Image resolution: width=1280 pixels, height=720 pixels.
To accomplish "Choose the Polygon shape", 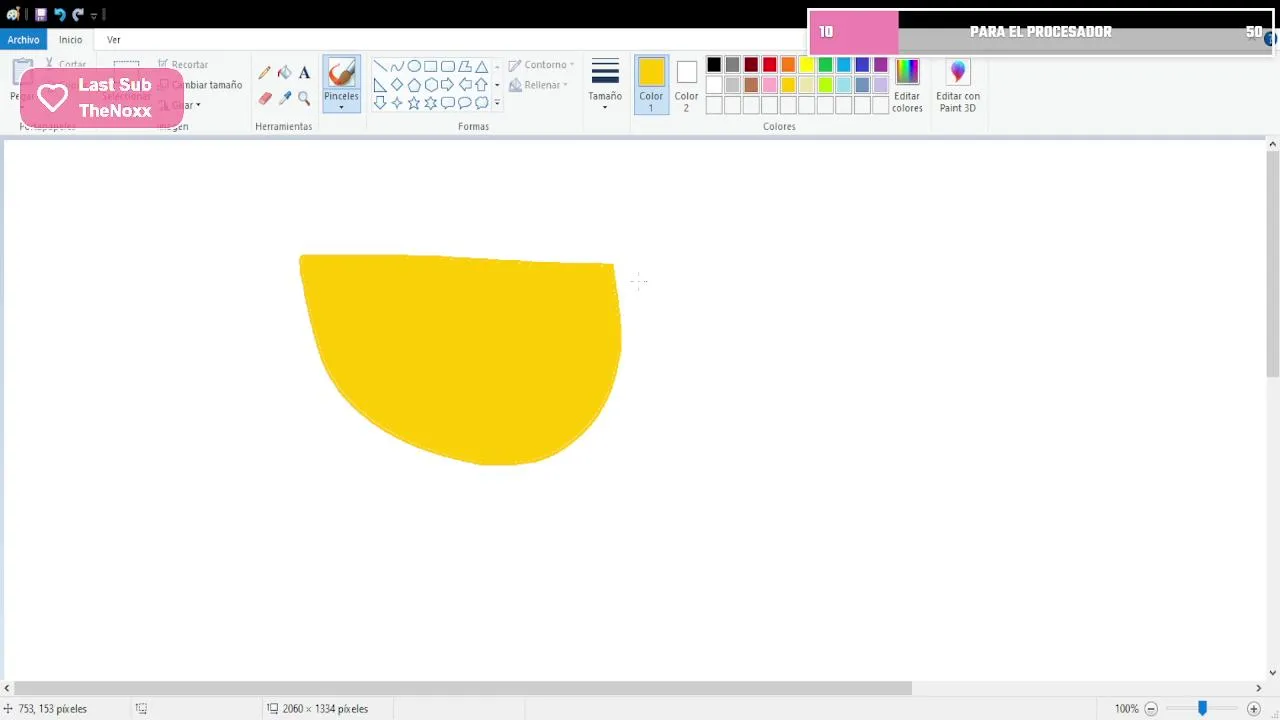I will (x=465, y=66).
